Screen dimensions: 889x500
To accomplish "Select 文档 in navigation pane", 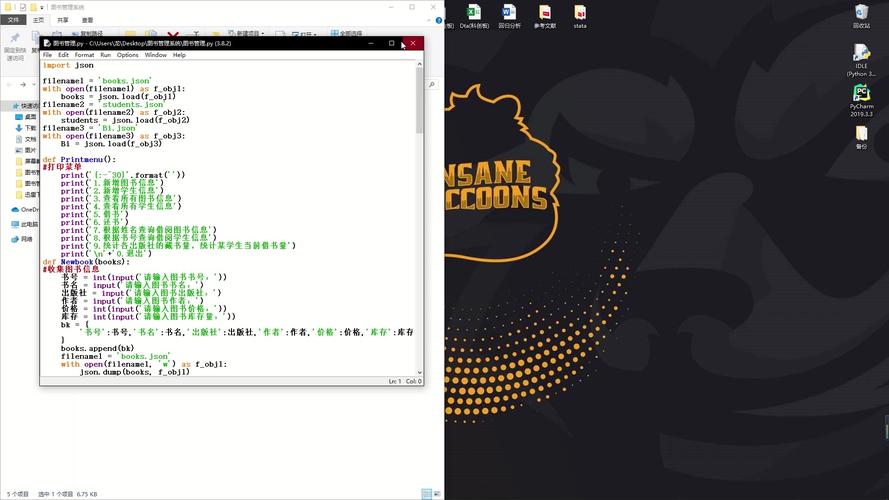I will coord(26,139).
